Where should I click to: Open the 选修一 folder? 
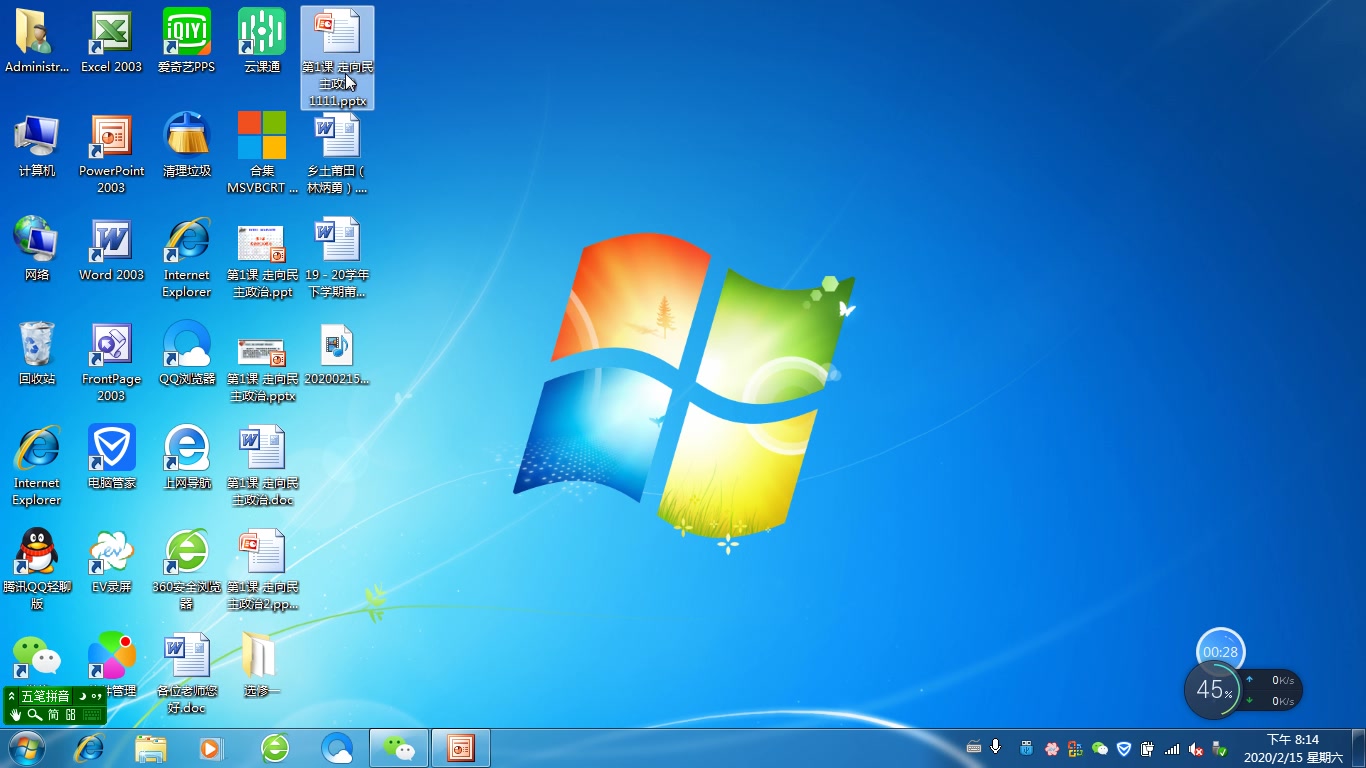coord(262,665)
